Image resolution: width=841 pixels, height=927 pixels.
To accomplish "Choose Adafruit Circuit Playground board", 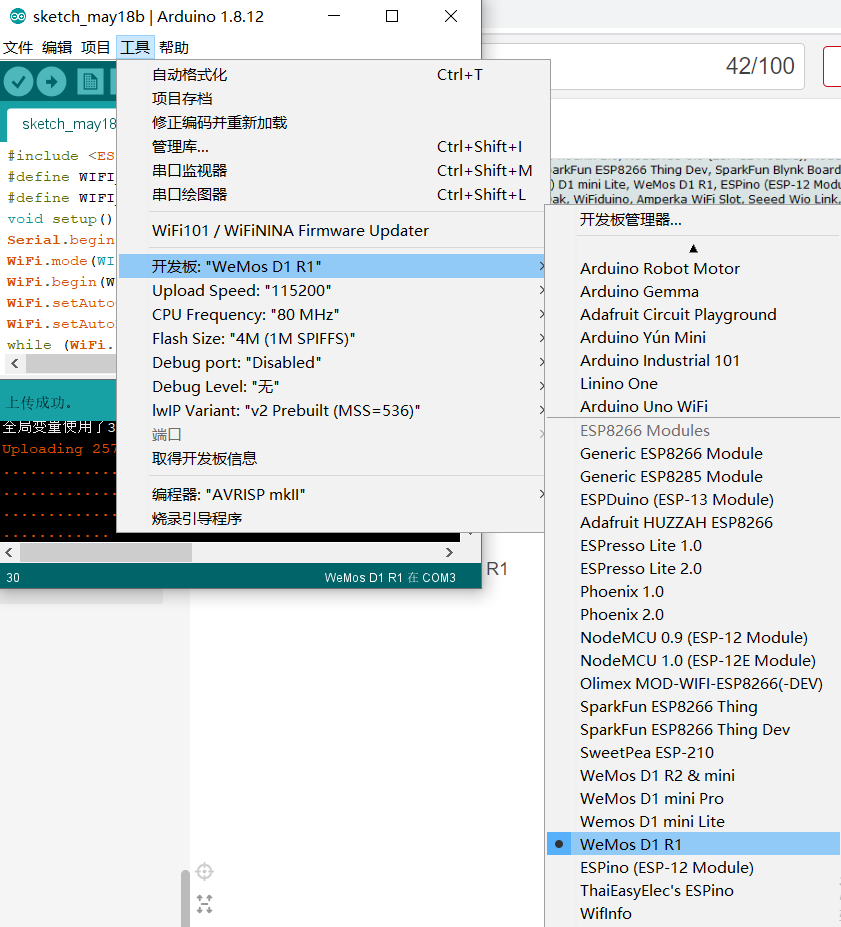I will tap(693, 315).
